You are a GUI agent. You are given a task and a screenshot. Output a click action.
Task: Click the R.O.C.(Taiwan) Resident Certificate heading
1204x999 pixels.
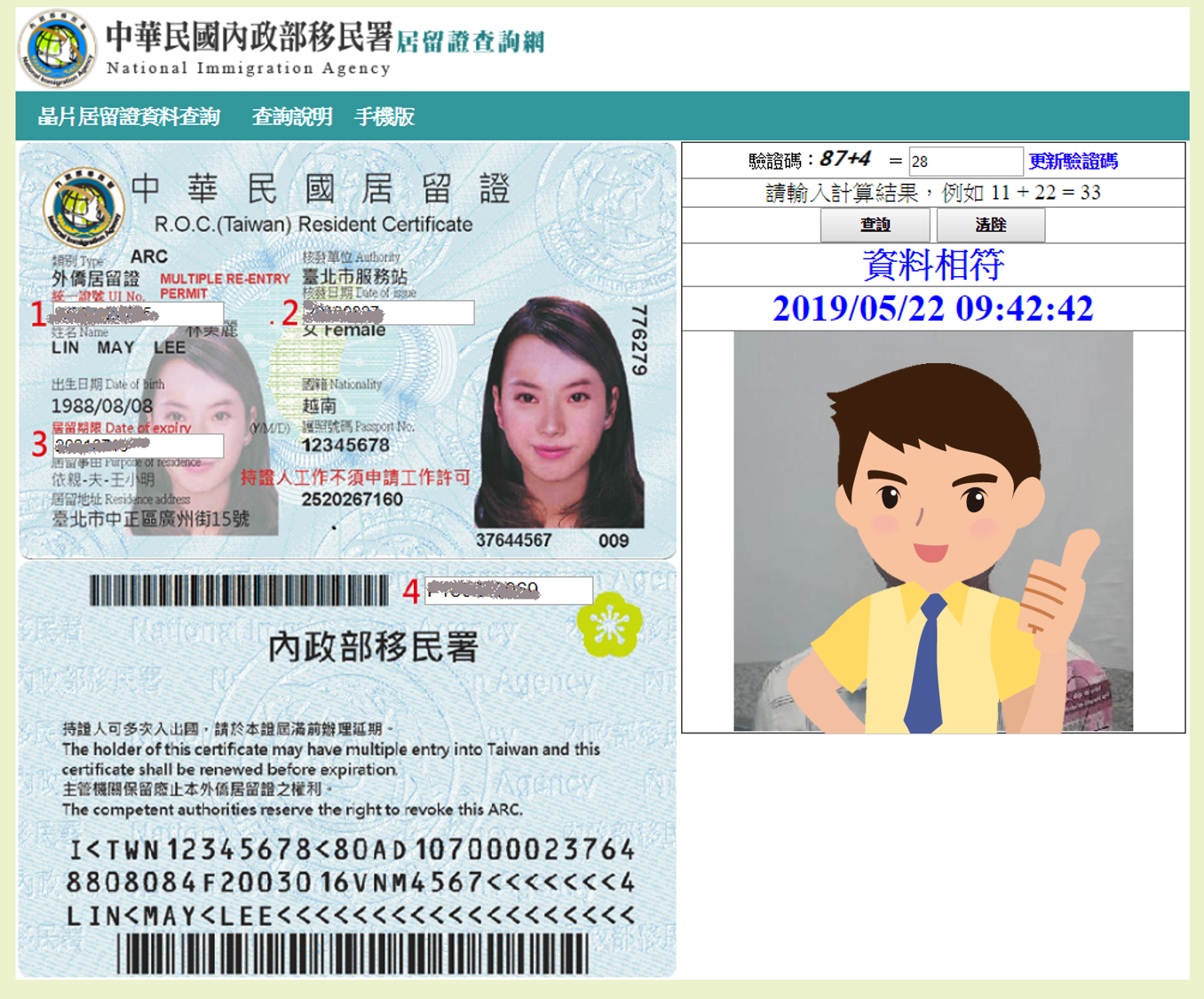(313, 224)
